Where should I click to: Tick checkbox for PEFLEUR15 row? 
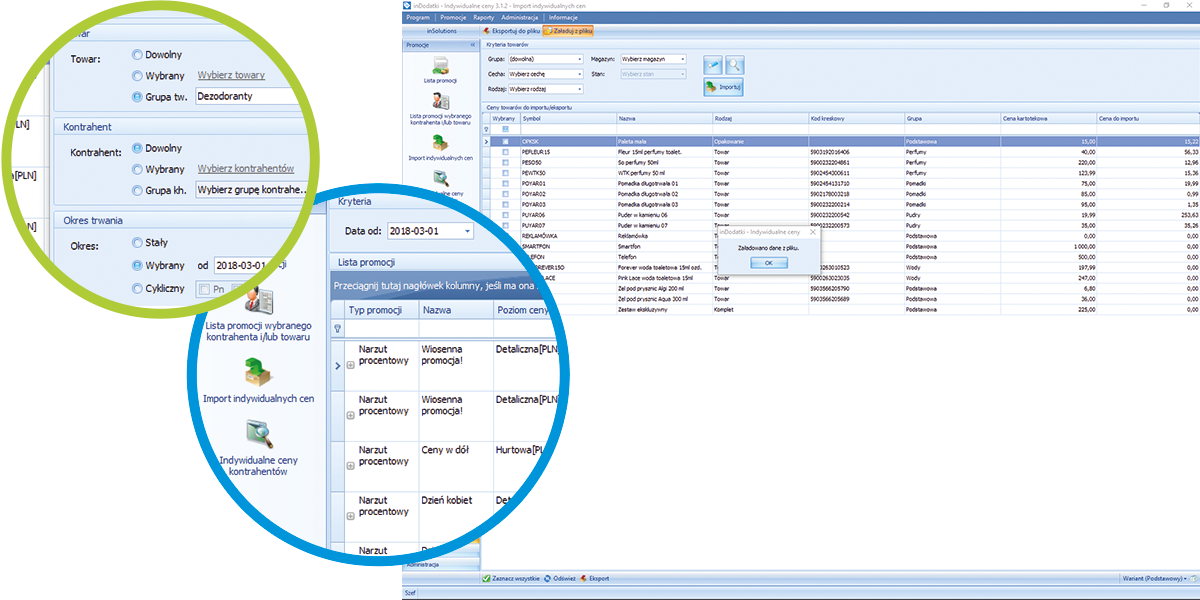[x=505, y=151]
